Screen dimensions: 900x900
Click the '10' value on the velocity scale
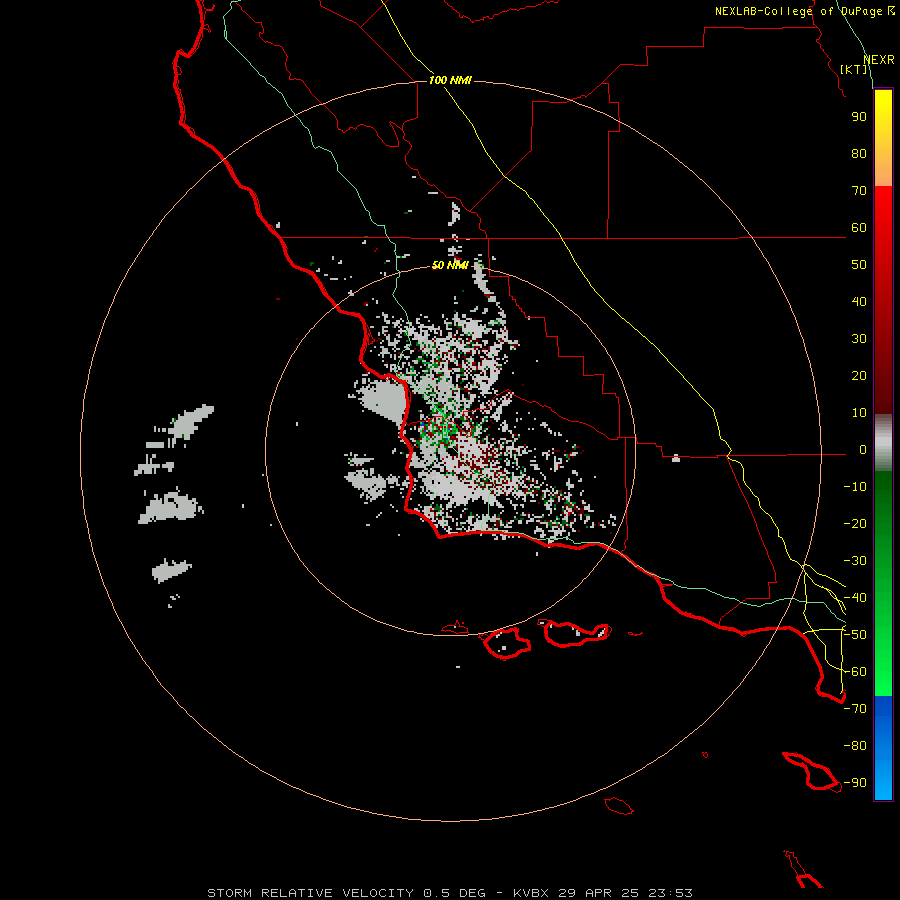(859, 413)
